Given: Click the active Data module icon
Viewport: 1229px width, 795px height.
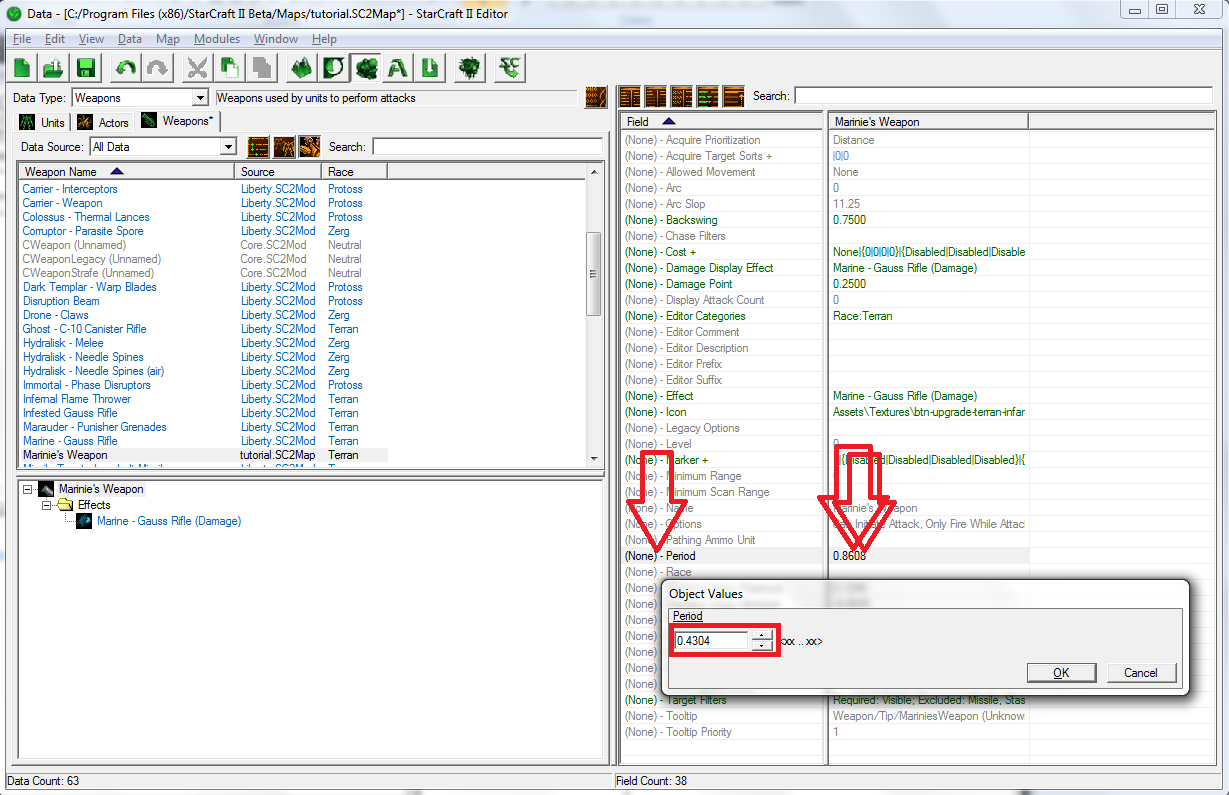Looking at the screenshot, I should [x=365, y=68].
